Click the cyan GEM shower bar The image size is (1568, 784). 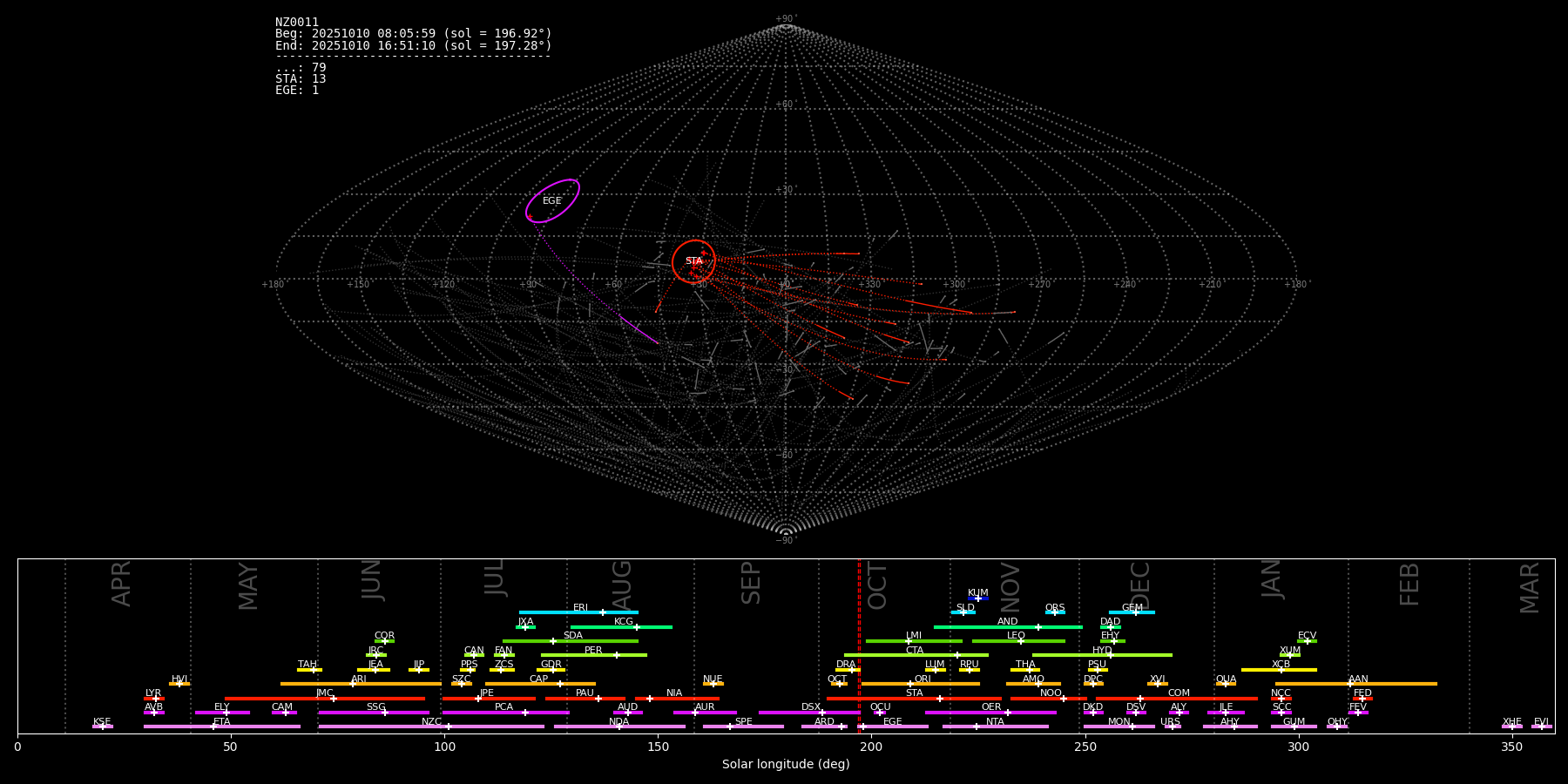pyautogui.click(x=1132, y=612)
